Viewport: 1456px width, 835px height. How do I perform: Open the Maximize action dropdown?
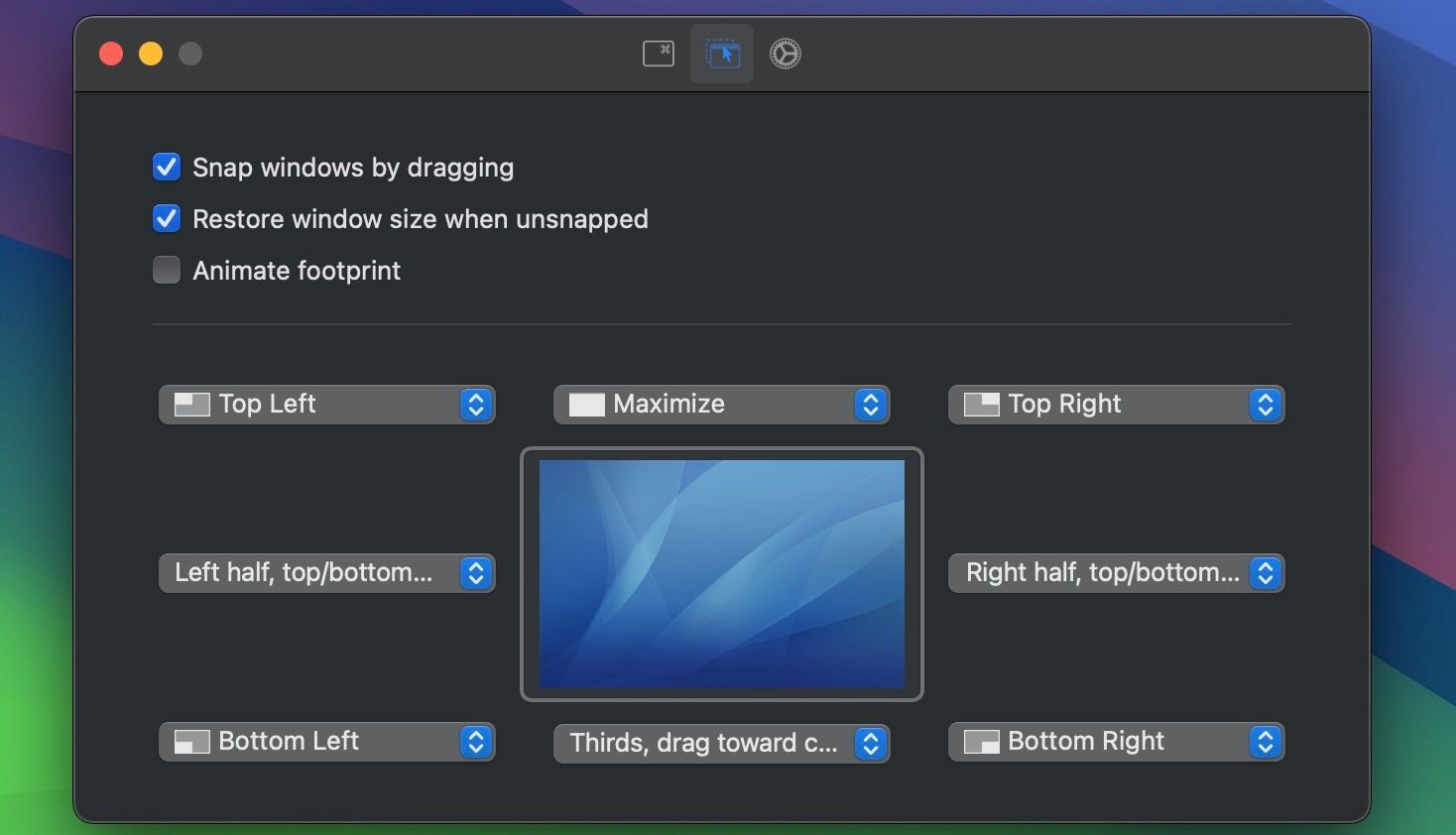coord(870,404)
